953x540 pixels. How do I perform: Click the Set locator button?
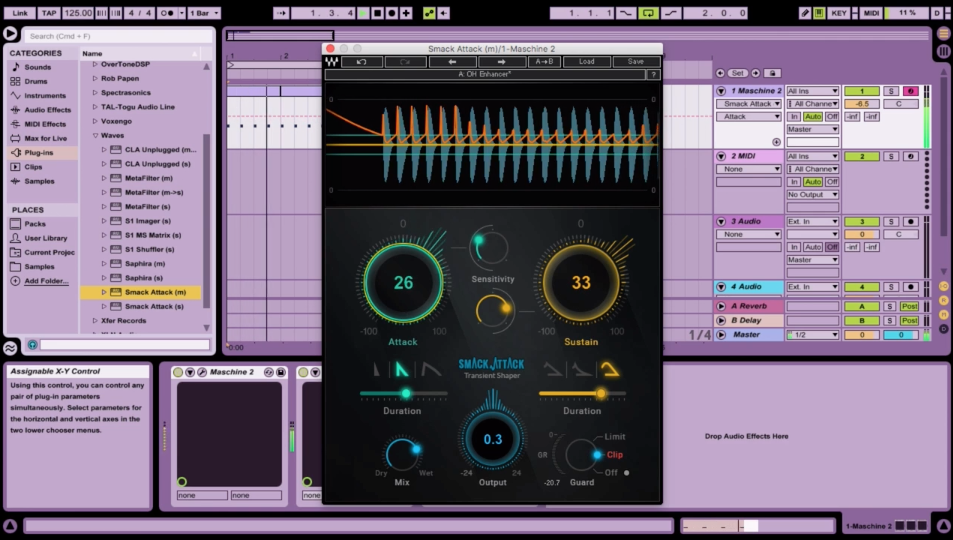(737, 73)
